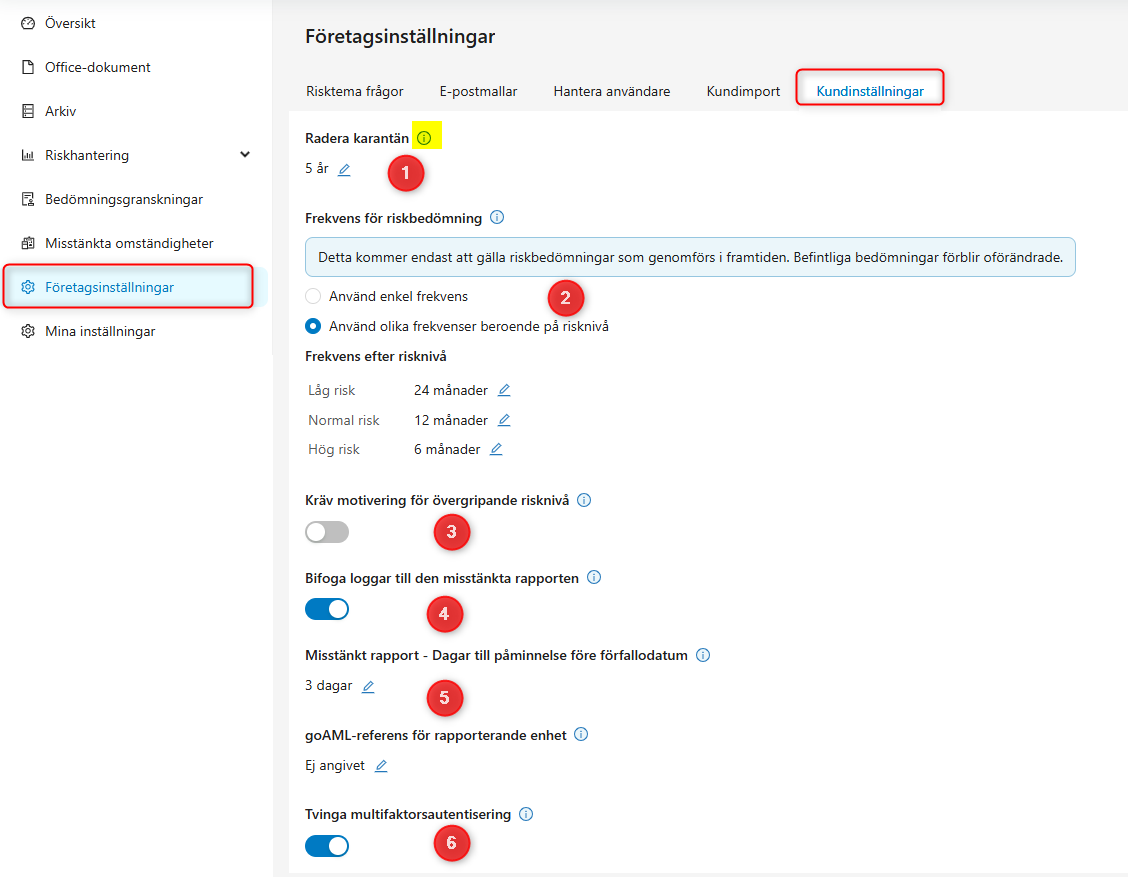Go to Hantera användare tab
1128x877 pixels.
coord(611,91)
